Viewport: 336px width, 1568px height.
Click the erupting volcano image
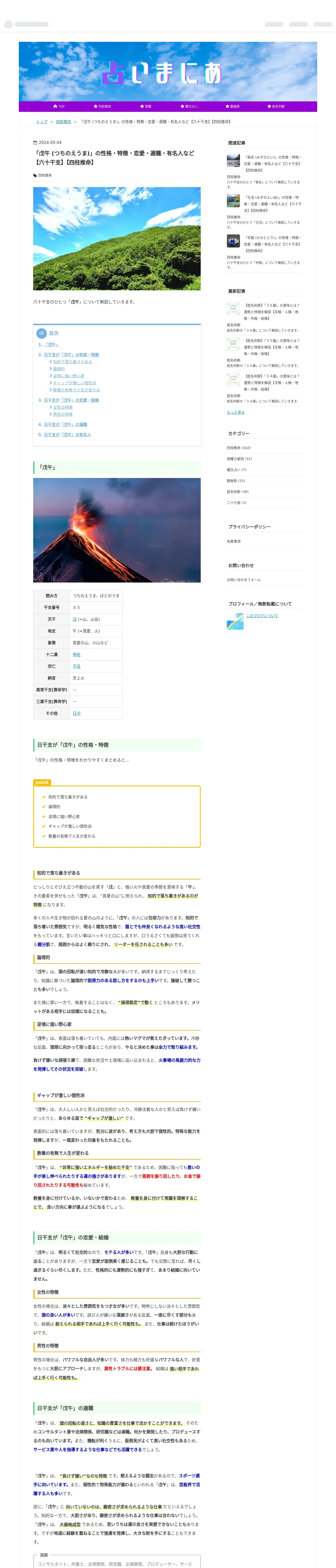(x=116, y=530)
